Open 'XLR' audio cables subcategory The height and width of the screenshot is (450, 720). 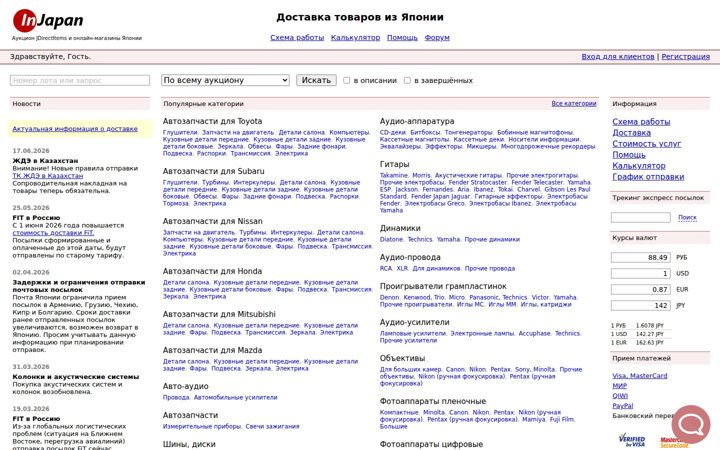pos(402,269)
